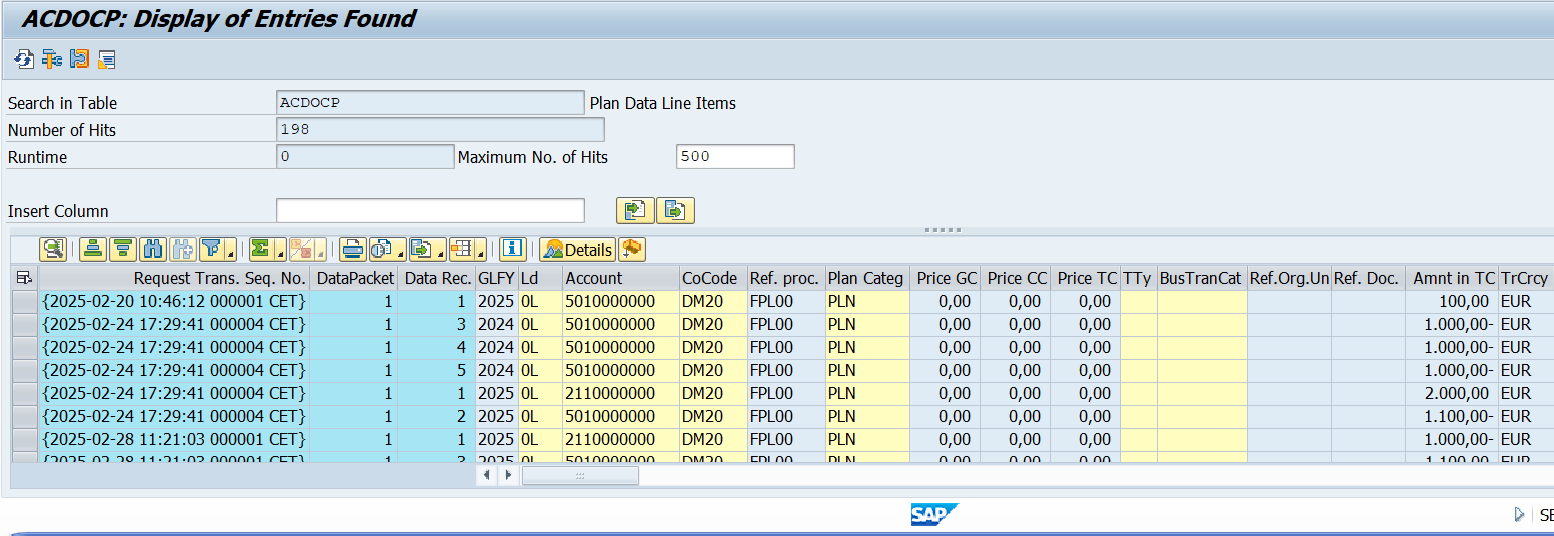Click the Ref. proc. column header
Viewport: 1554px width, 536px height.
(785, 278)
